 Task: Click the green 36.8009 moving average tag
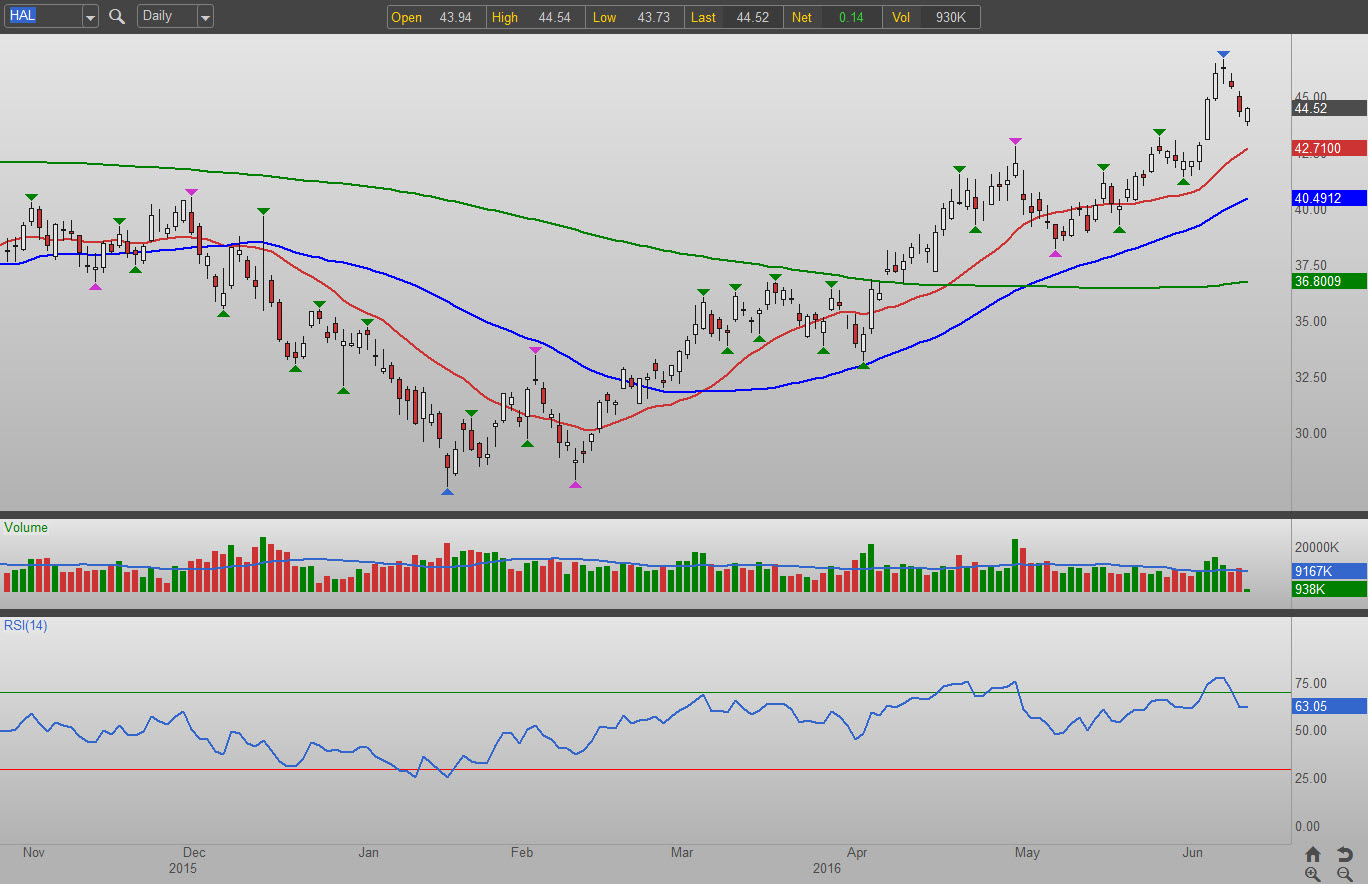click(1329, 282)
